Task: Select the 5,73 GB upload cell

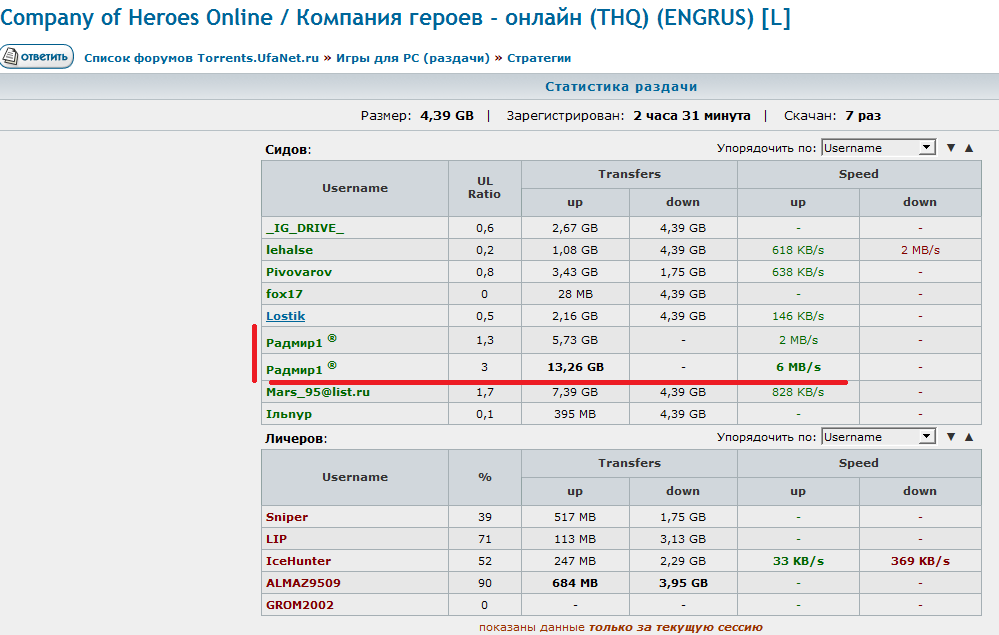Action: click(x=575, y=340)
